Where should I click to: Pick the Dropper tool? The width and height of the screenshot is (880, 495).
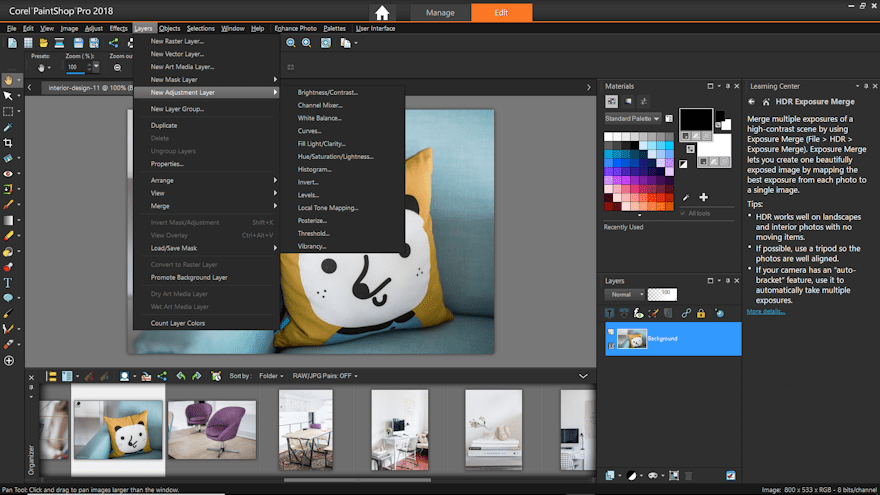pyautogui.click(x=8, y=127)
